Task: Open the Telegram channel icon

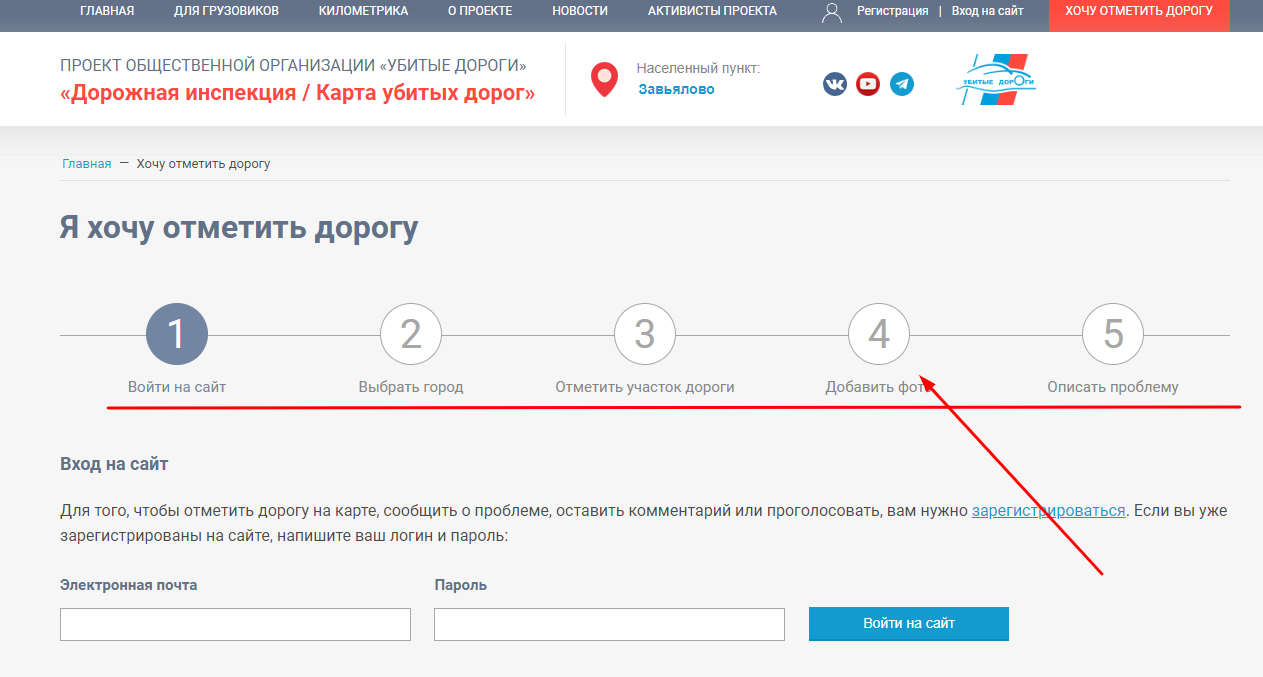Action: pyautogui.click(x=902, y=84)
